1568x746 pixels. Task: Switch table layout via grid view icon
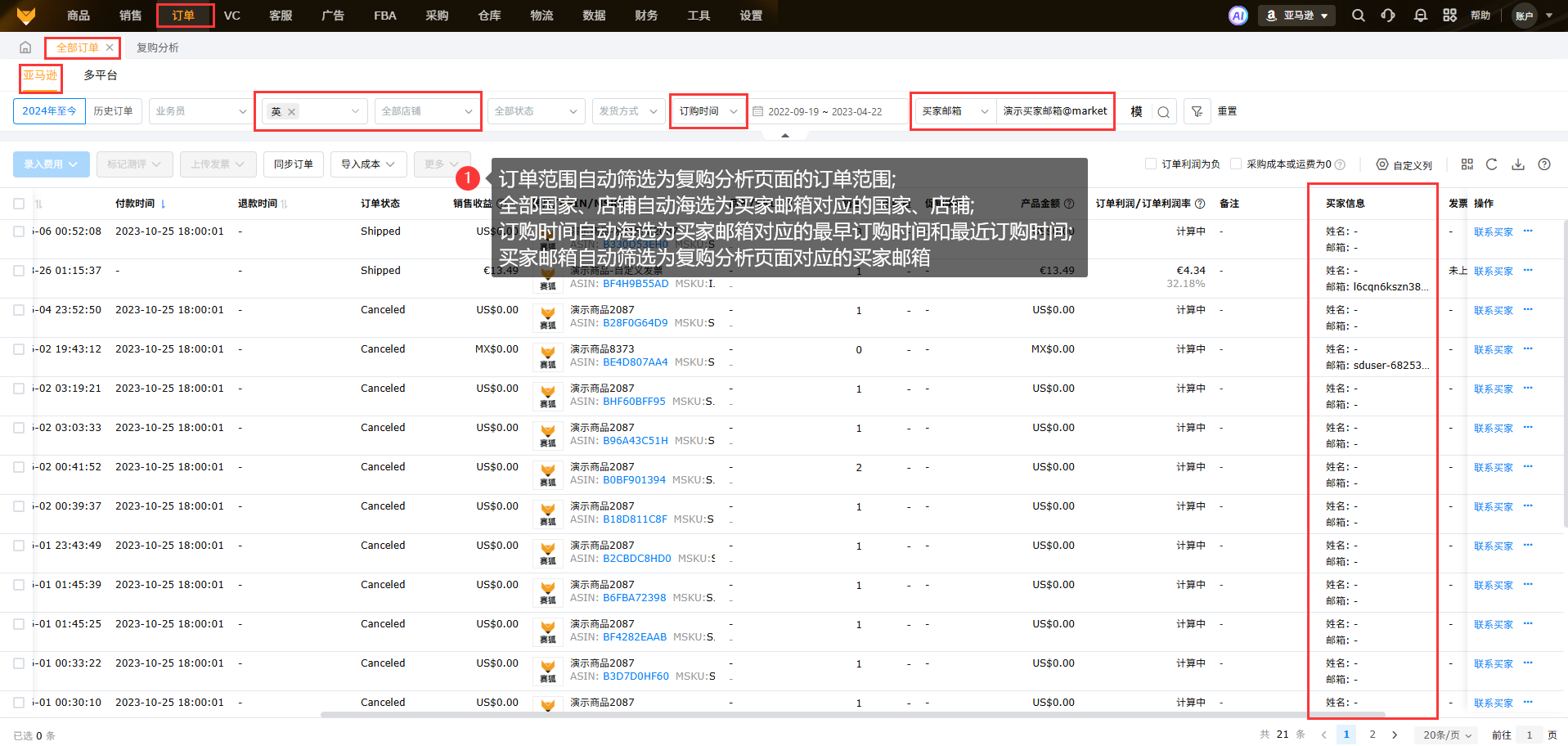pyautogui.click(x=1467, y=164)
